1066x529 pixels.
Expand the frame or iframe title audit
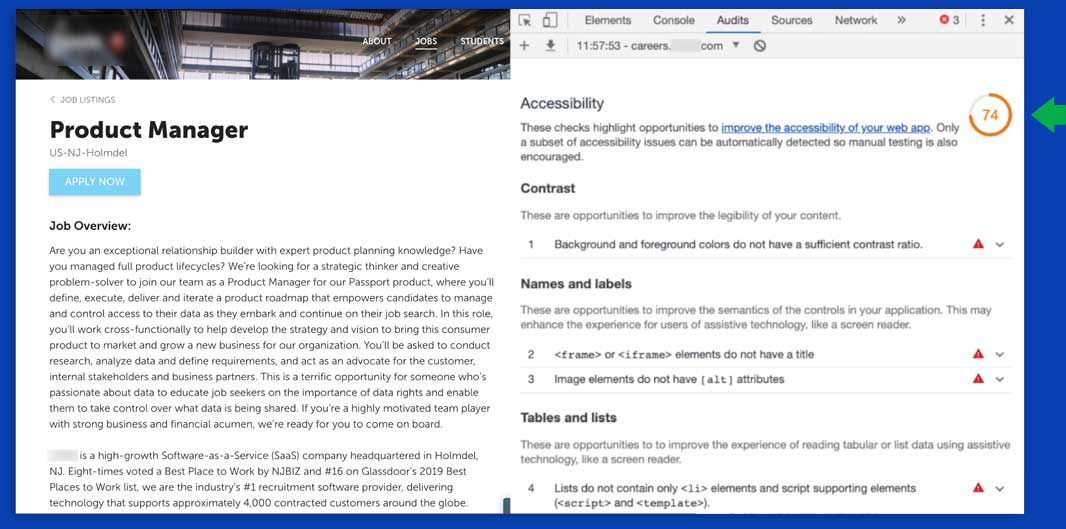(x=1000, y=354)
